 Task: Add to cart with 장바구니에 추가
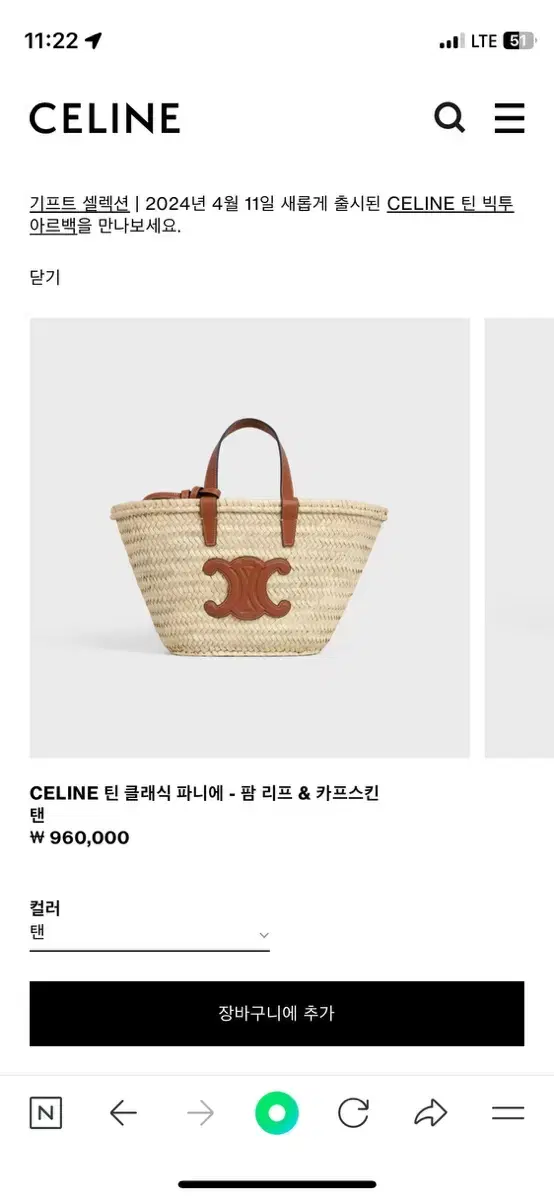(277, 1013)
